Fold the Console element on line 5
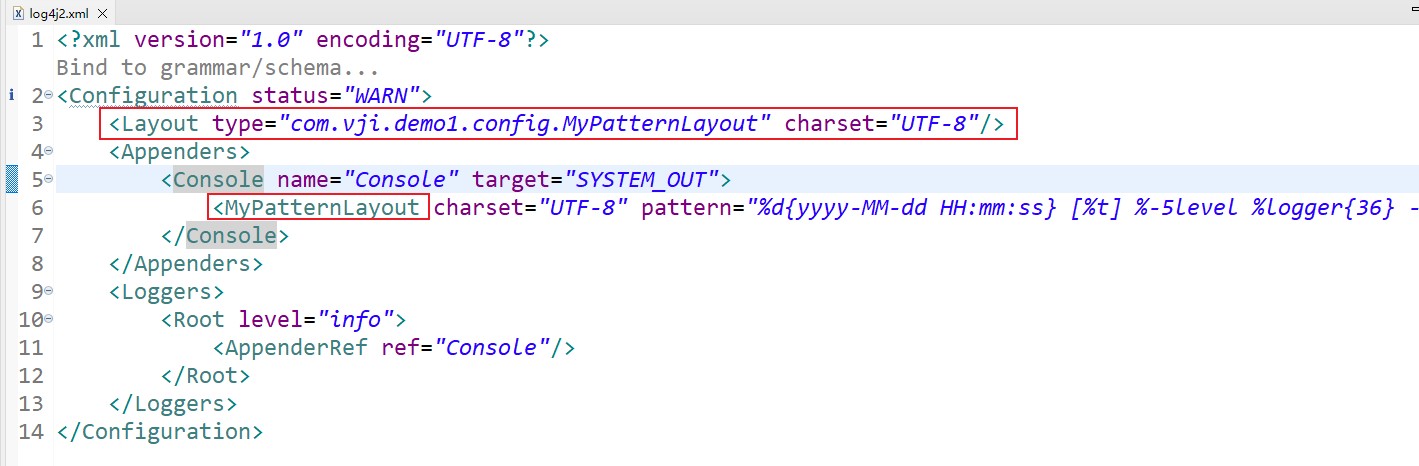The image size is (1419, 466). point(50,180)
